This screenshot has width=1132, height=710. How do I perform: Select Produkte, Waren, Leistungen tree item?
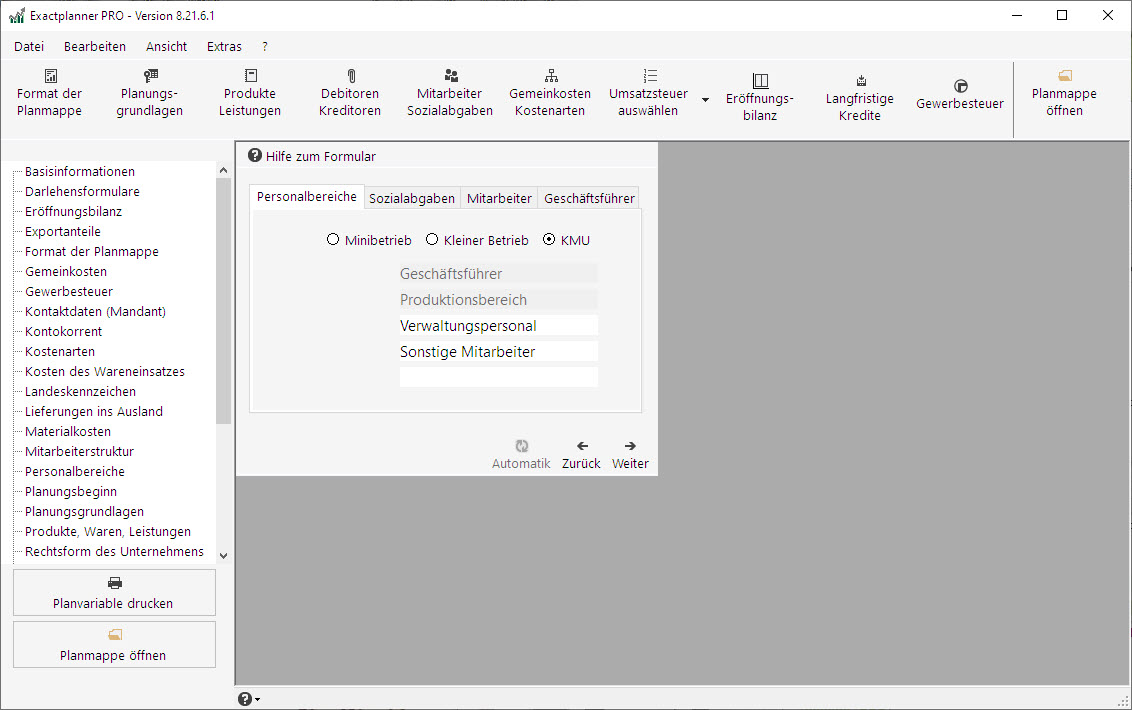[108, 531]
